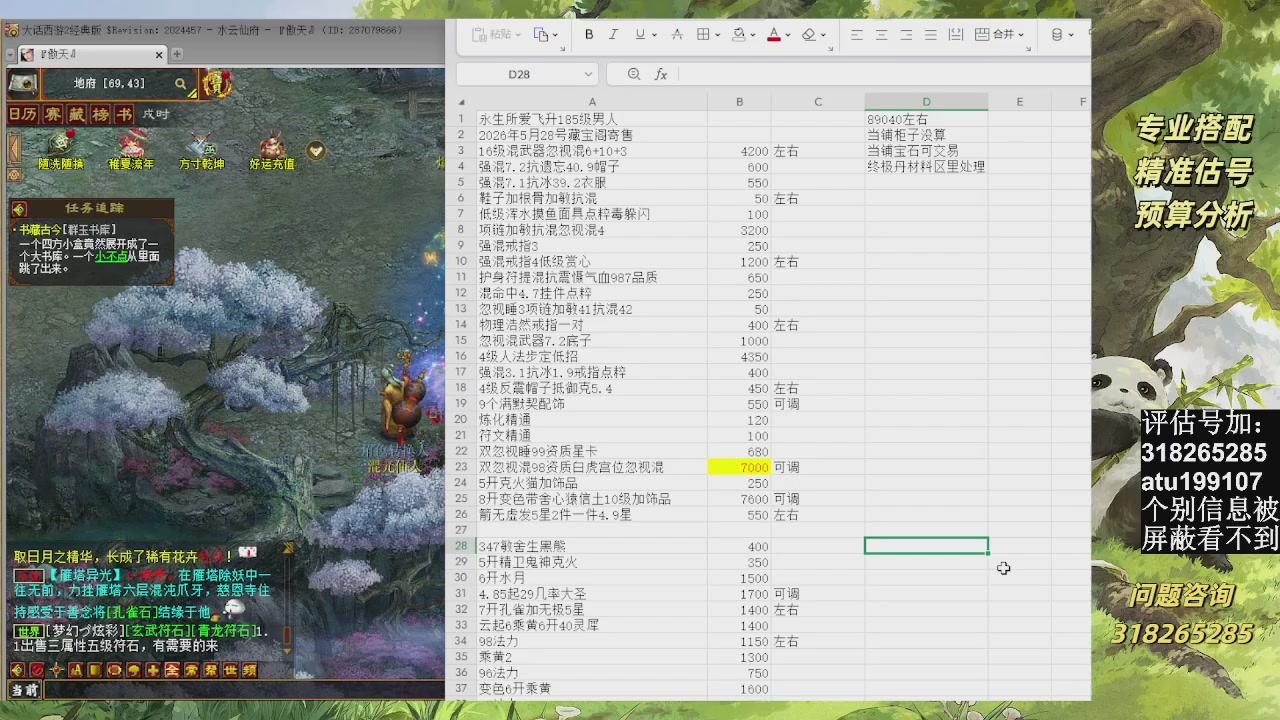
Task: Open the 好运充值 recharge icon
Action: pyautogui.click(x=272, y=150)
